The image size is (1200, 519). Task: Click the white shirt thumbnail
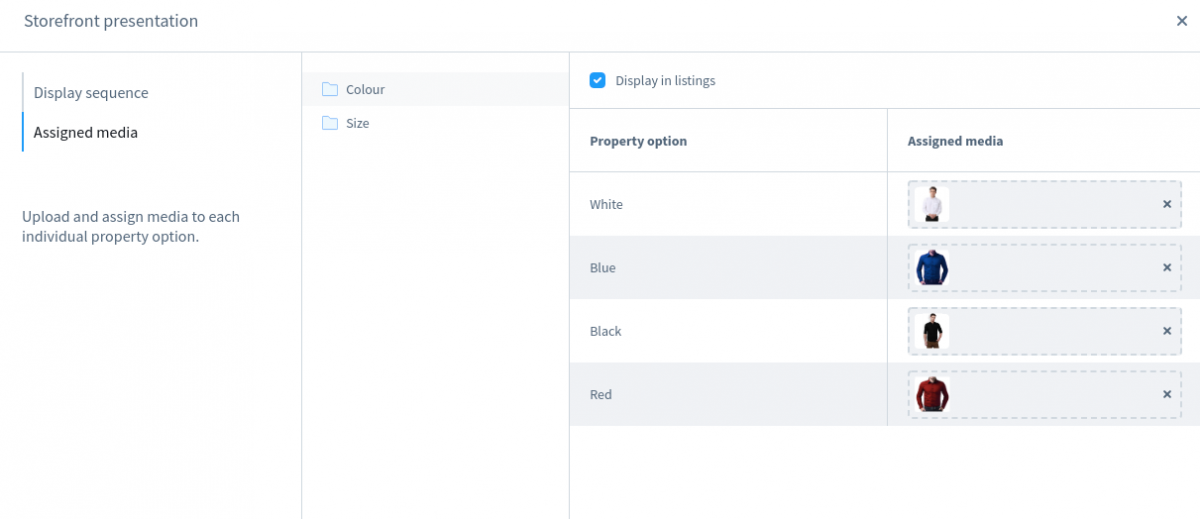[932, 204]
